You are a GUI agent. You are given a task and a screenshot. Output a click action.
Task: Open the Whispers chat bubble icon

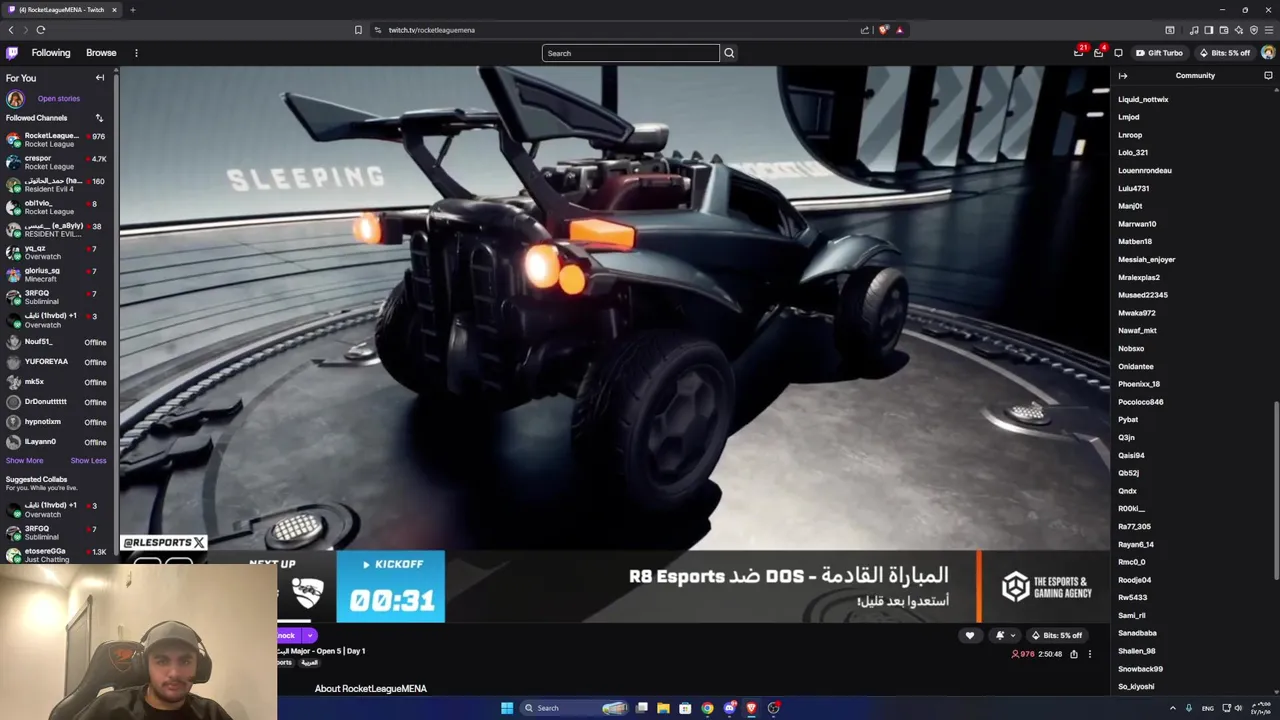click(1118, 53)
